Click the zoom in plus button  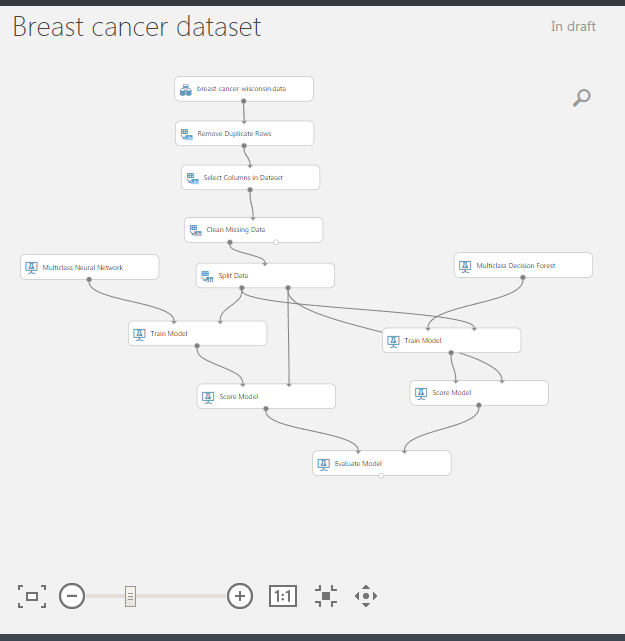[x=240, y=596]
